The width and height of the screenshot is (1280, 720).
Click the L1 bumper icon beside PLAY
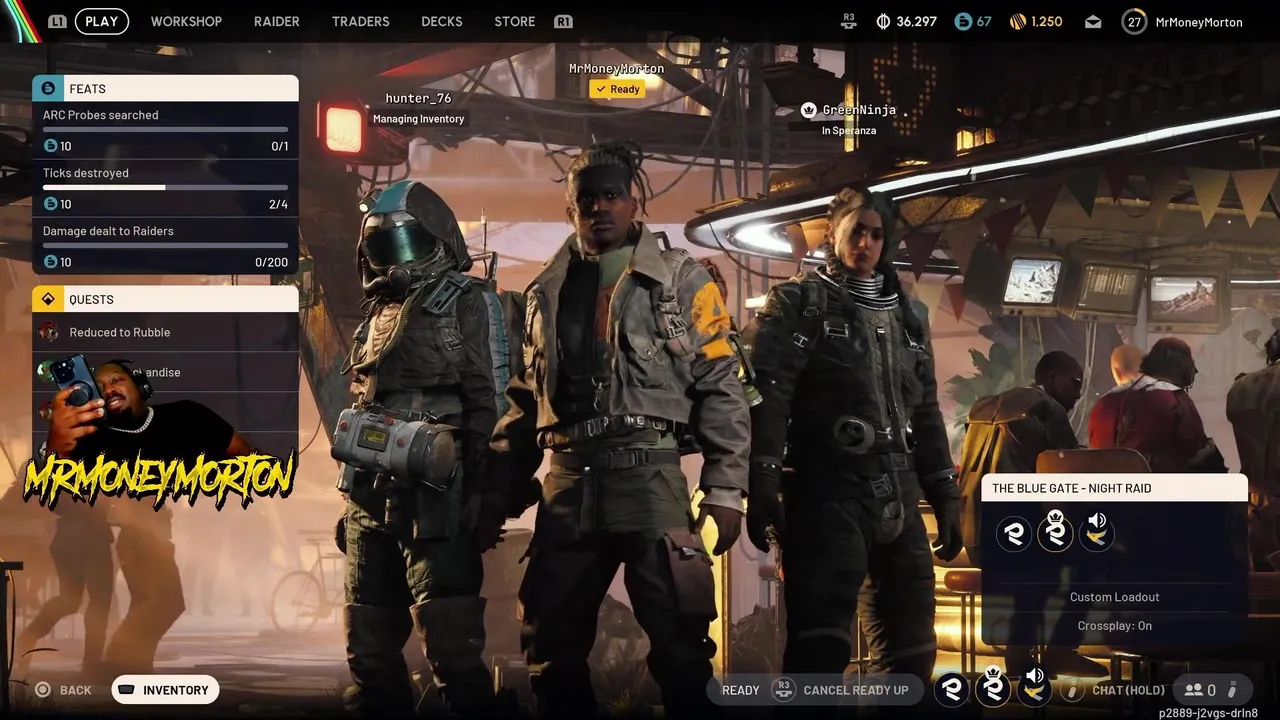57,21
